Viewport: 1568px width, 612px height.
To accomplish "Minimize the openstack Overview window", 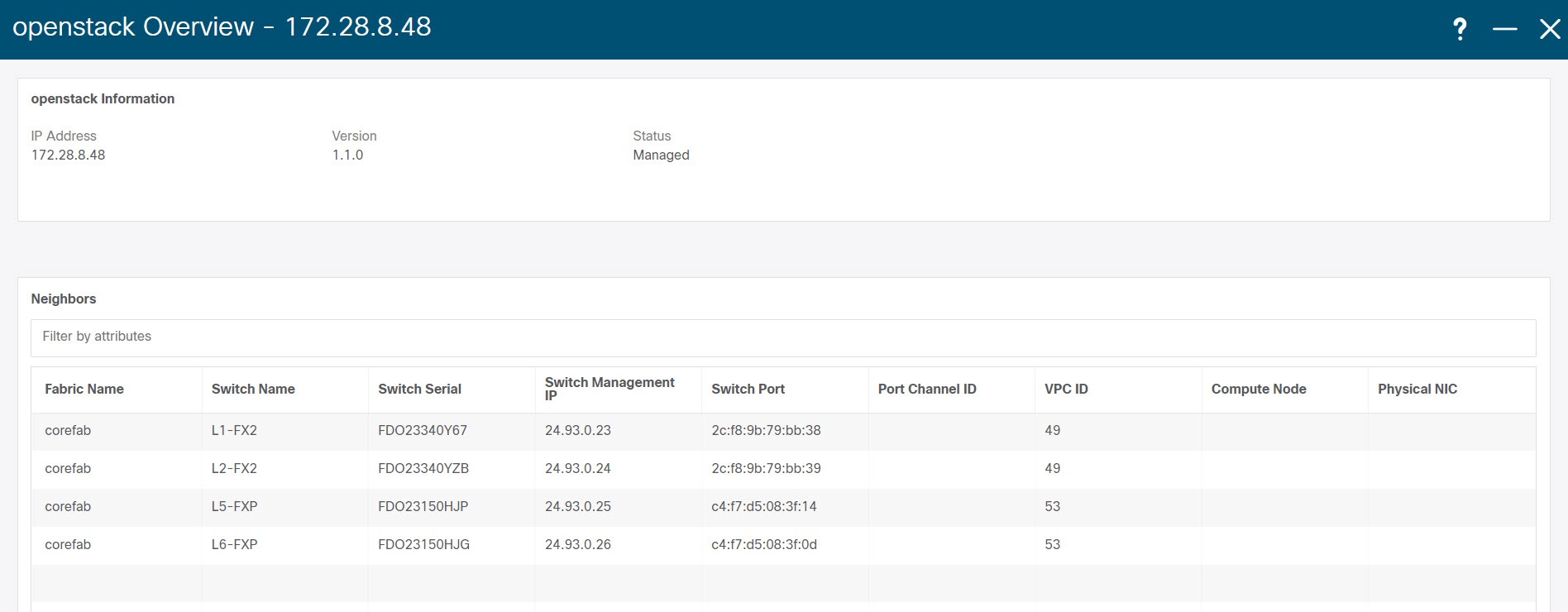I will tap(1504, 30).
